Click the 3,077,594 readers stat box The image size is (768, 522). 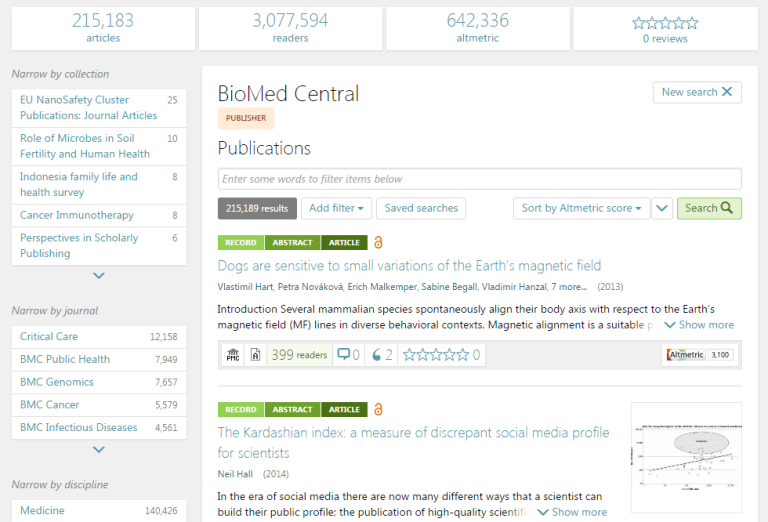click(x=290, y=28)
